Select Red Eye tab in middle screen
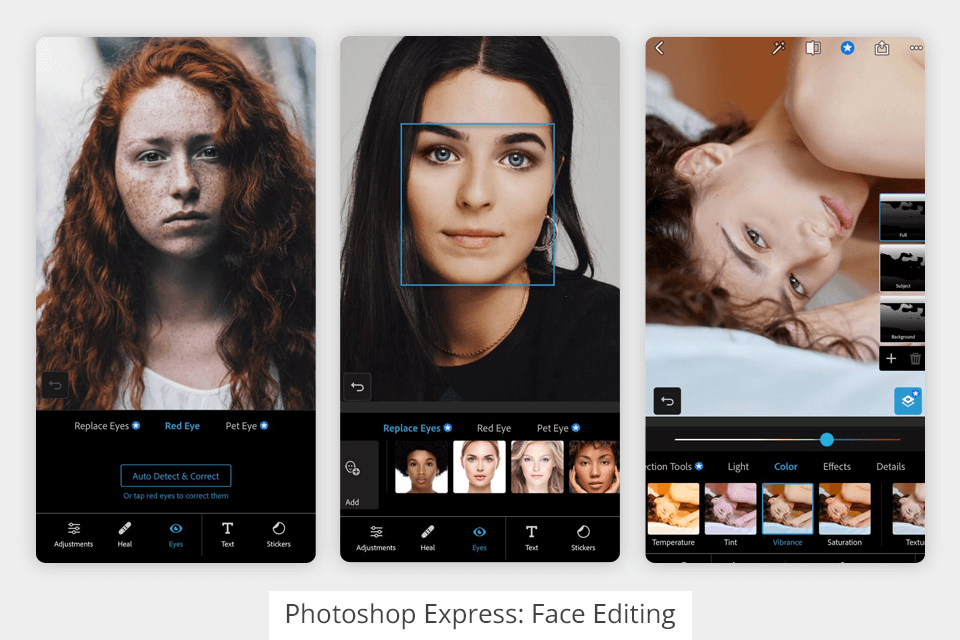 tap(494, 428)
